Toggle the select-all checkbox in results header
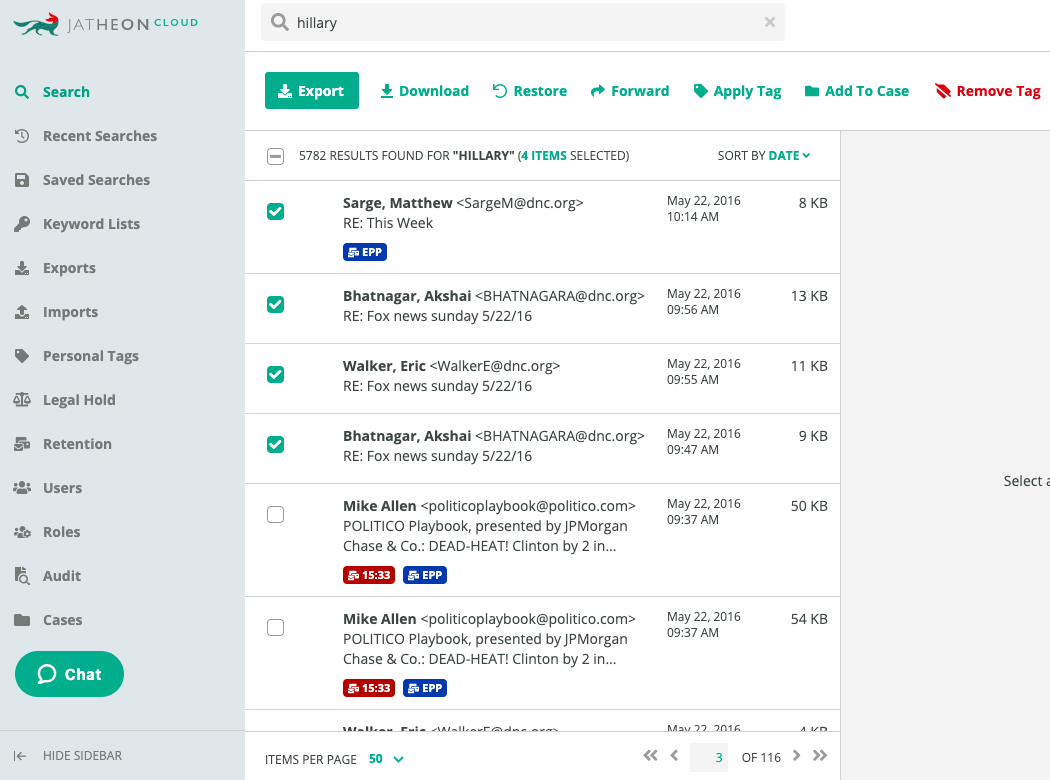Screen dimensions: 1050x780 point(275,156)
